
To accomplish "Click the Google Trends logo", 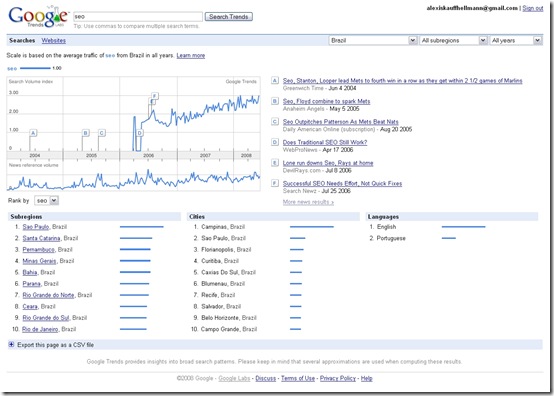I will 38,17.
